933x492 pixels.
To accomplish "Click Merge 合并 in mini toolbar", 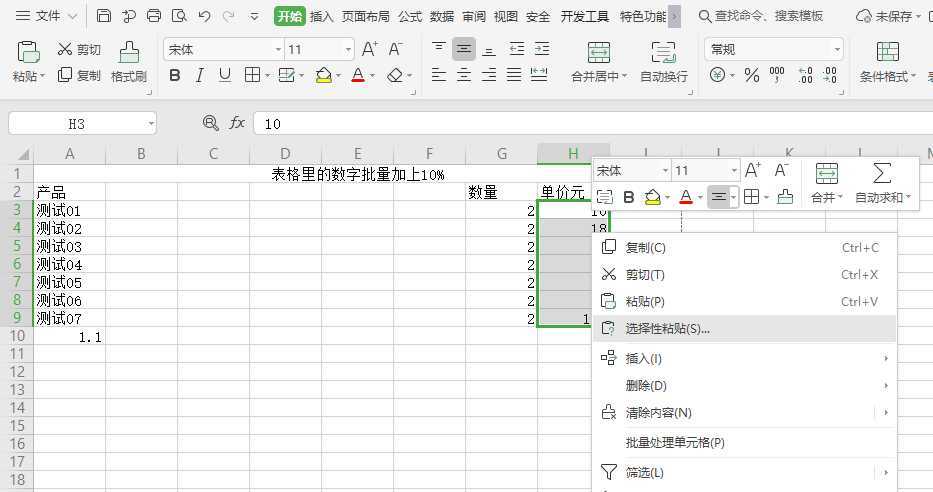I will (826, 183).
